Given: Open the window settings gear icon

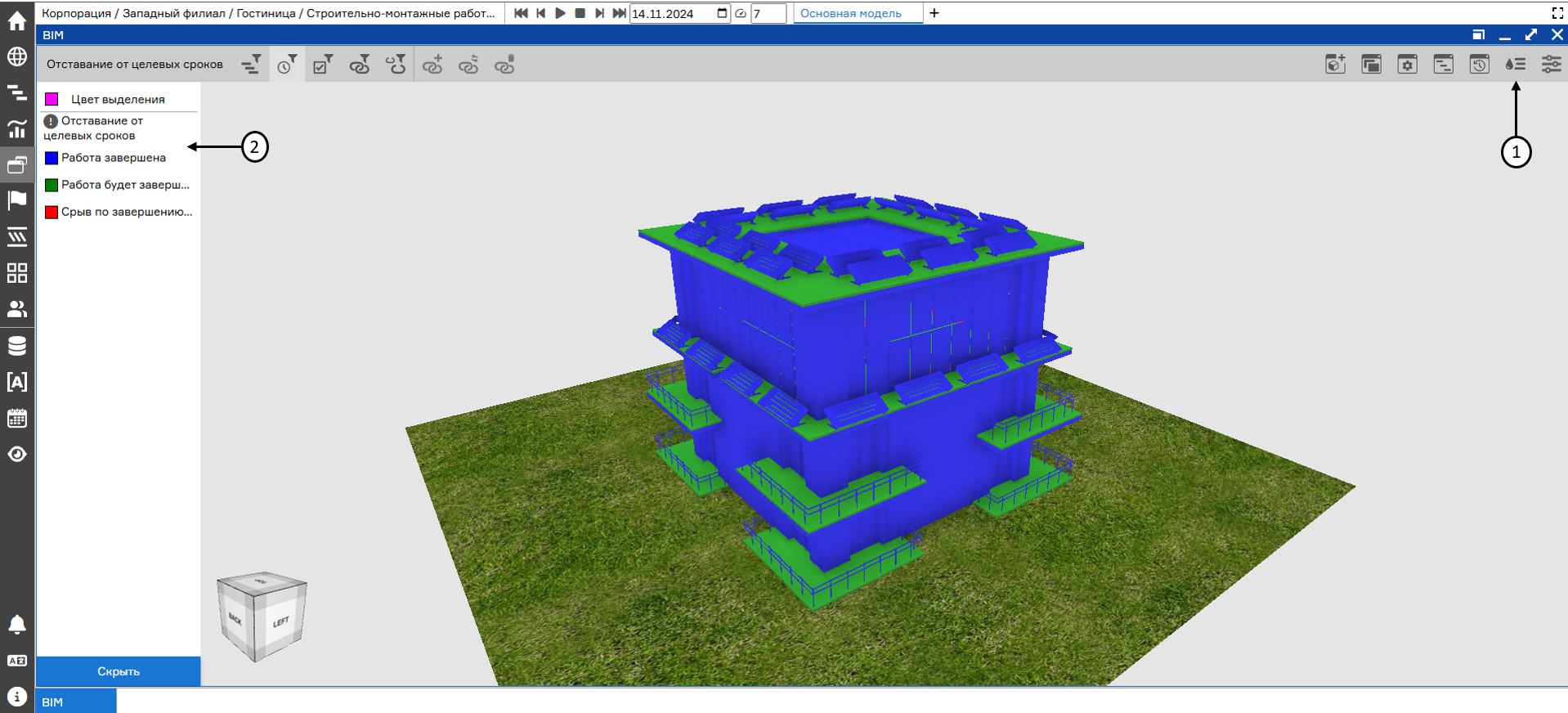Looking at the screenshot, I should click(1408, 65).
